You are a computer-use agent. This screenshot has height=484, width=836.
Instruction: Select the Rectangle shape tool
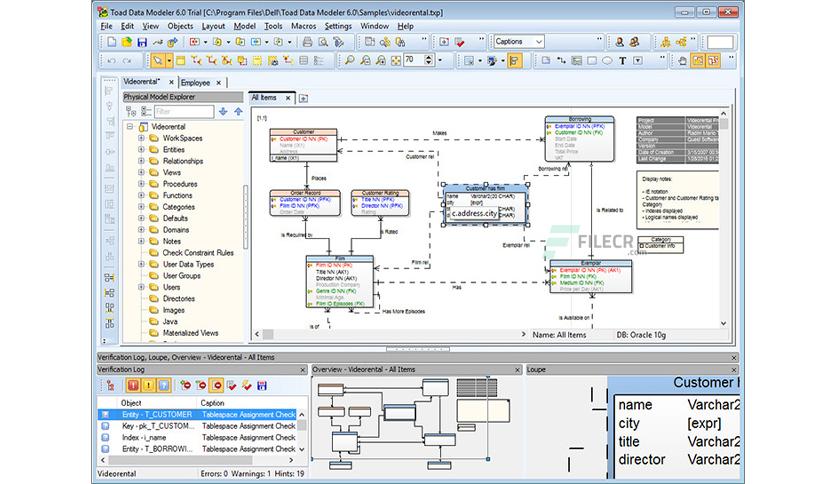pos(592,61)
